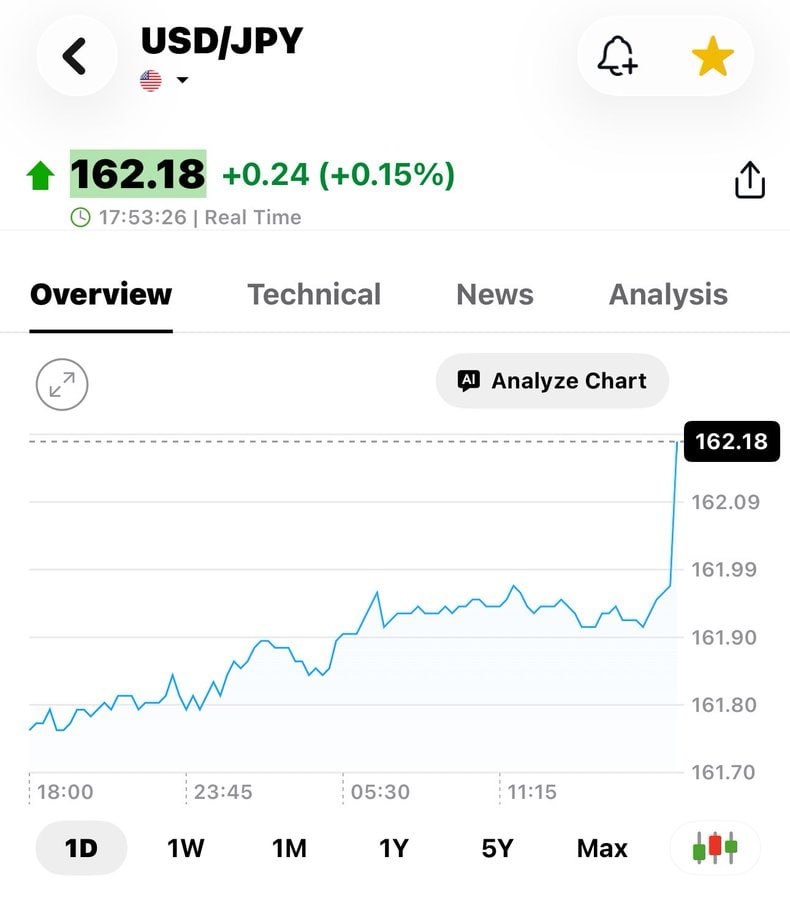
Task: Open the Technical tab
Action: [314, 294]
